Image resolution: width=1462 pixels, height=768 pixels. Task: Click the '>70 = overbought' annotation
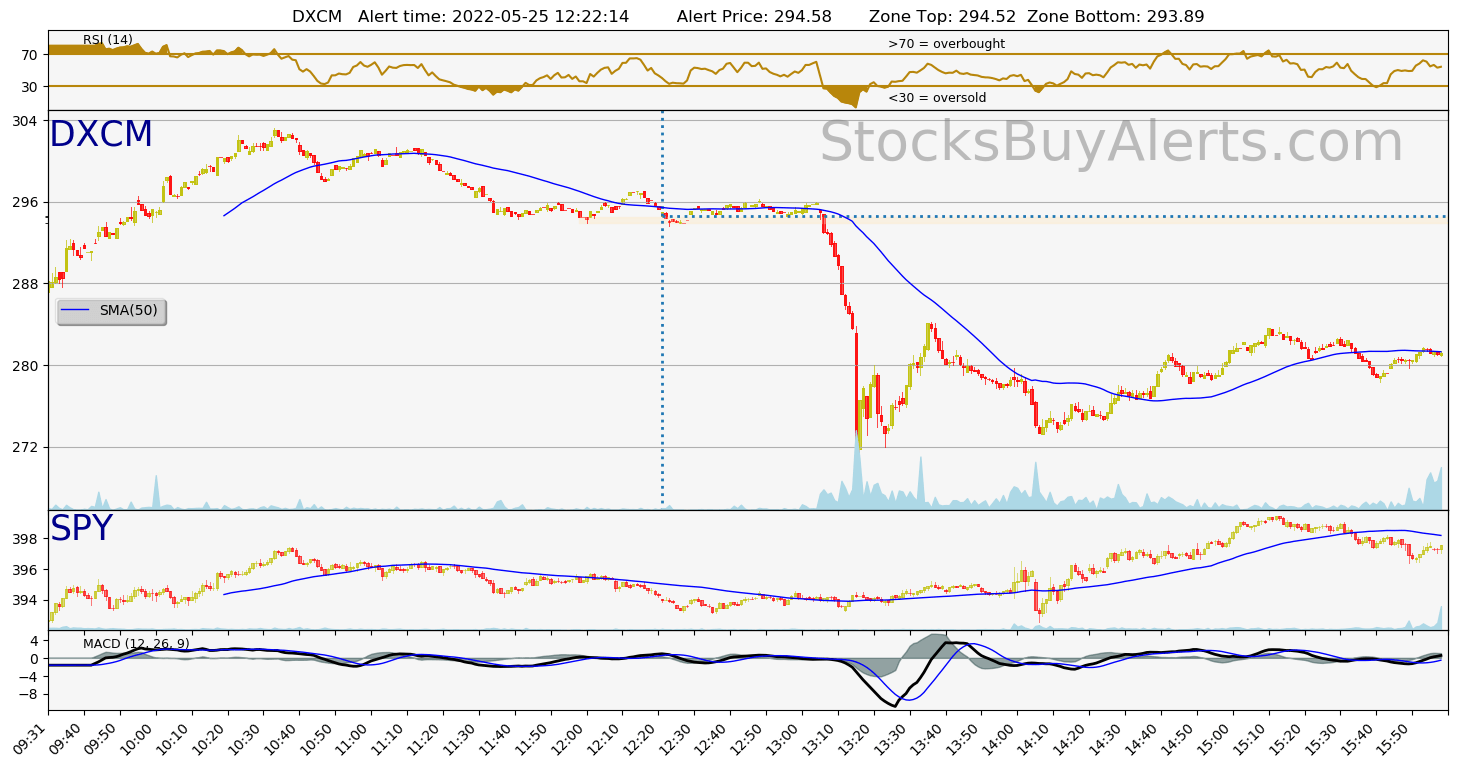(x=946, y=44)
